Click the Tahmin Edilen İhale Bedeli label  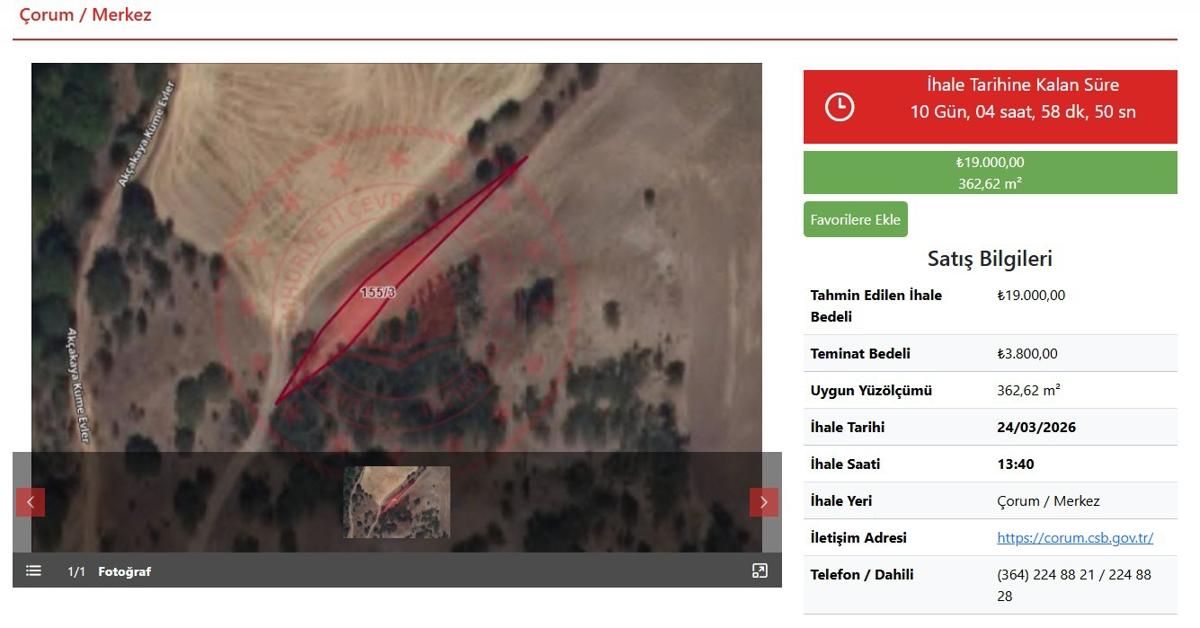click(876, 306)
